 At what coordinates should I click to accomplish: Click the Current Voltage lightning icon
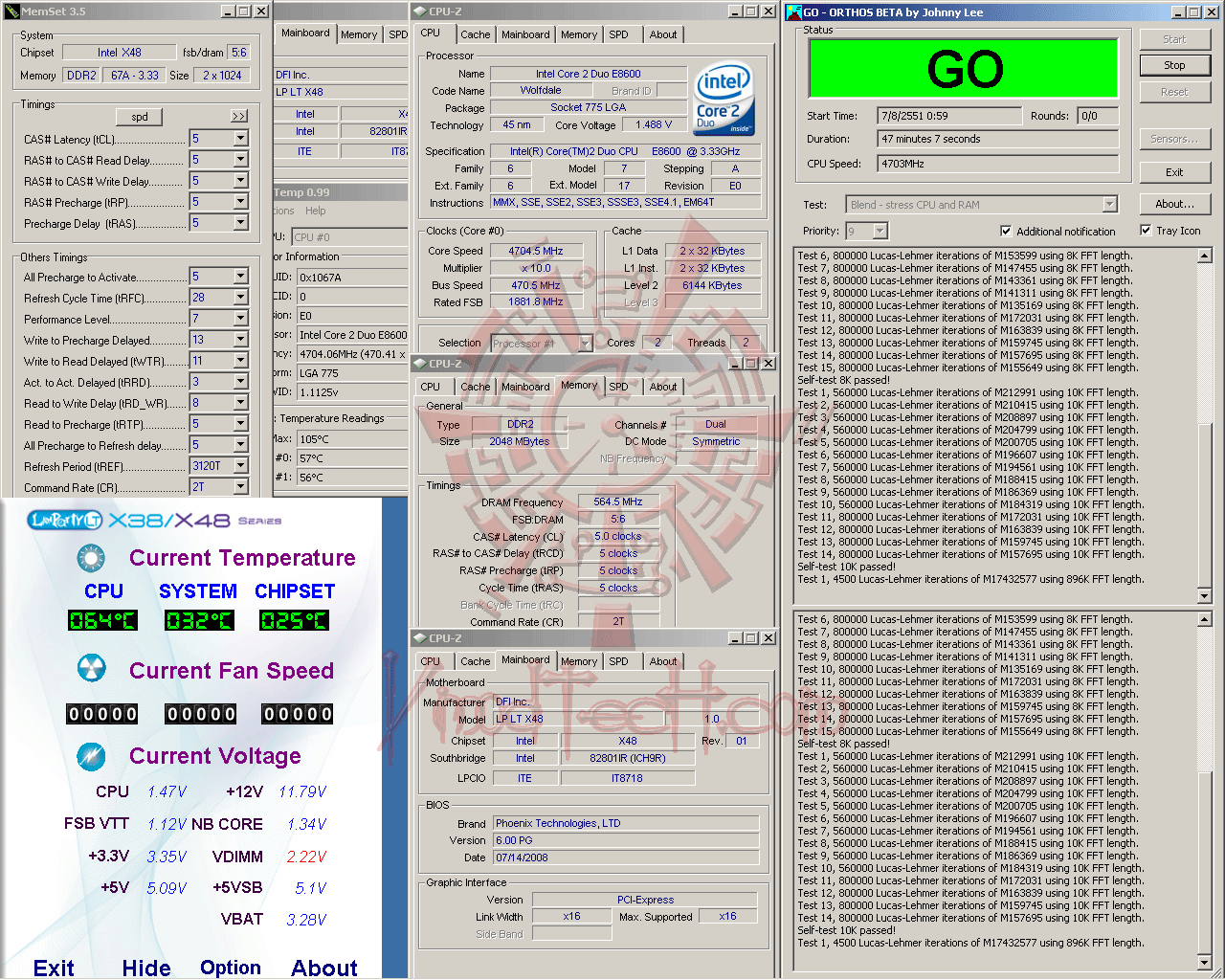click(x=91, y=756)
